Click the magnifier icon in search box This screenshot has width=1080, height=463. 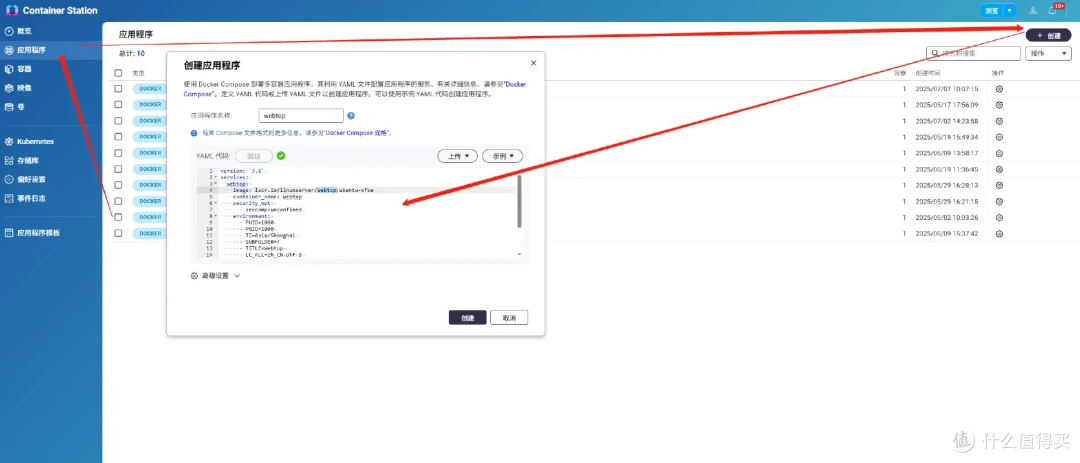pos(935,53)
